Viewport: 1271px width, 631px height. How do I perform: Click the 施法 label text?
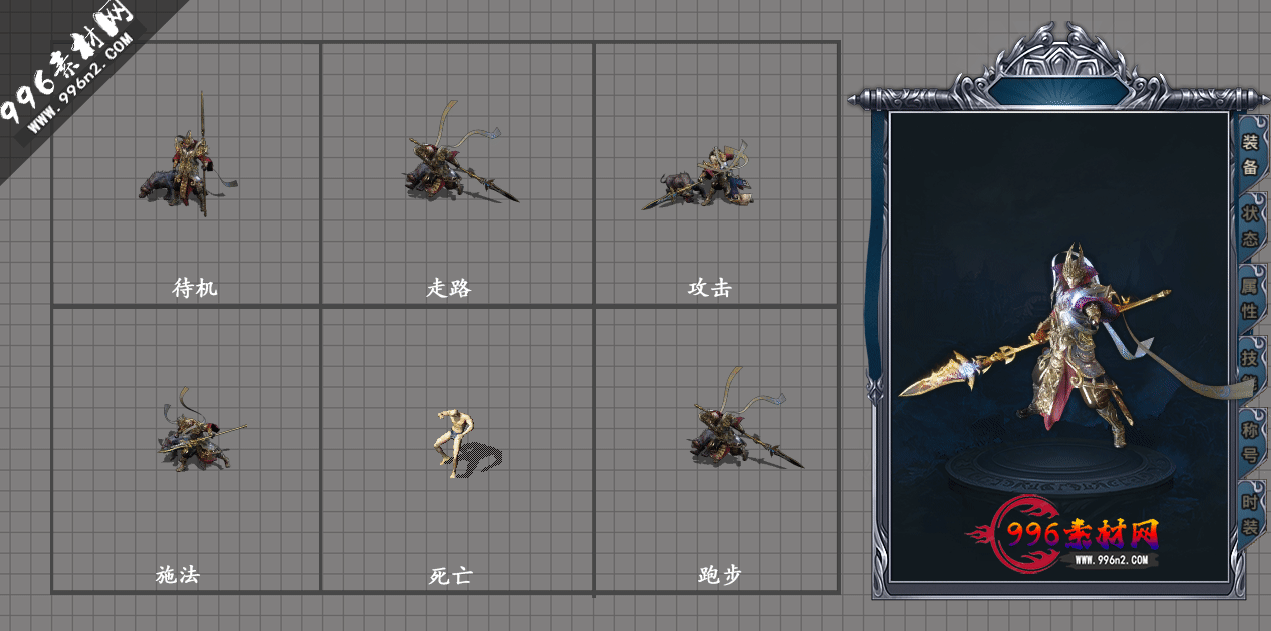pos(178,575)
